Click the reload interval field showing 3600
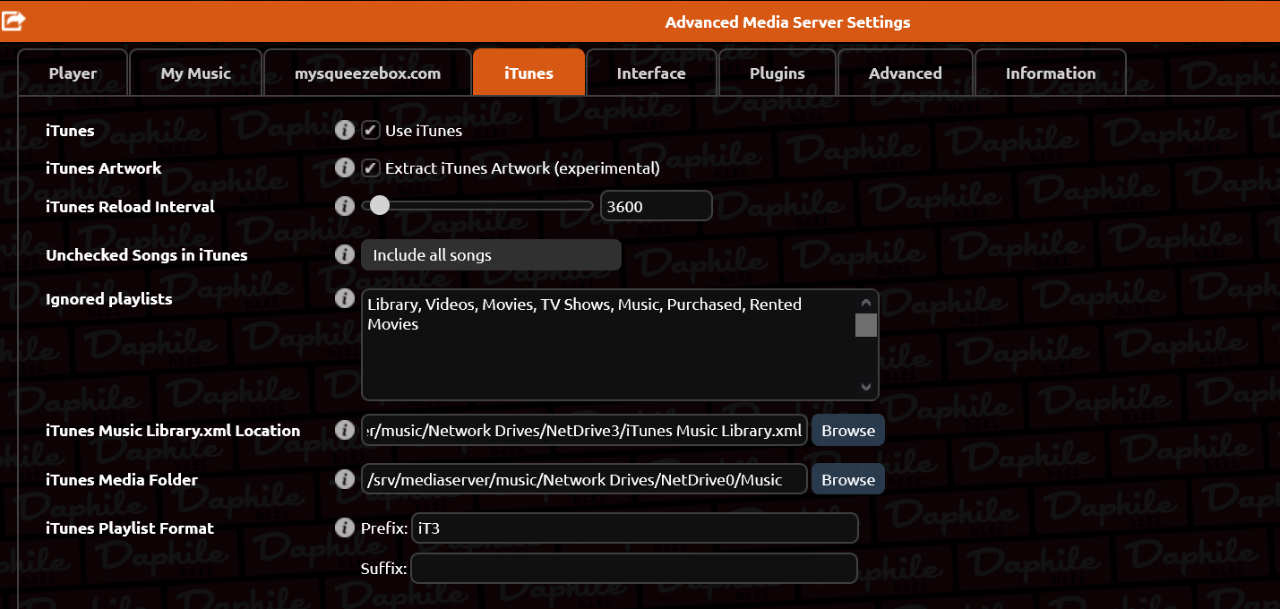The width and height of the screenshot is (1280, 609). (x=656, y=206)
